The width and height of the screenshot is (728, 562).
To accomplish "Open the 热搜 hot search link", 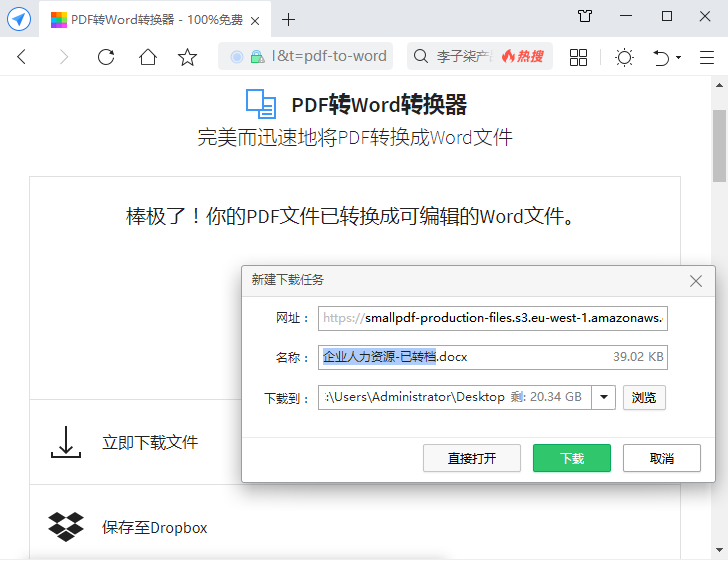I will (x=523, y=56).
